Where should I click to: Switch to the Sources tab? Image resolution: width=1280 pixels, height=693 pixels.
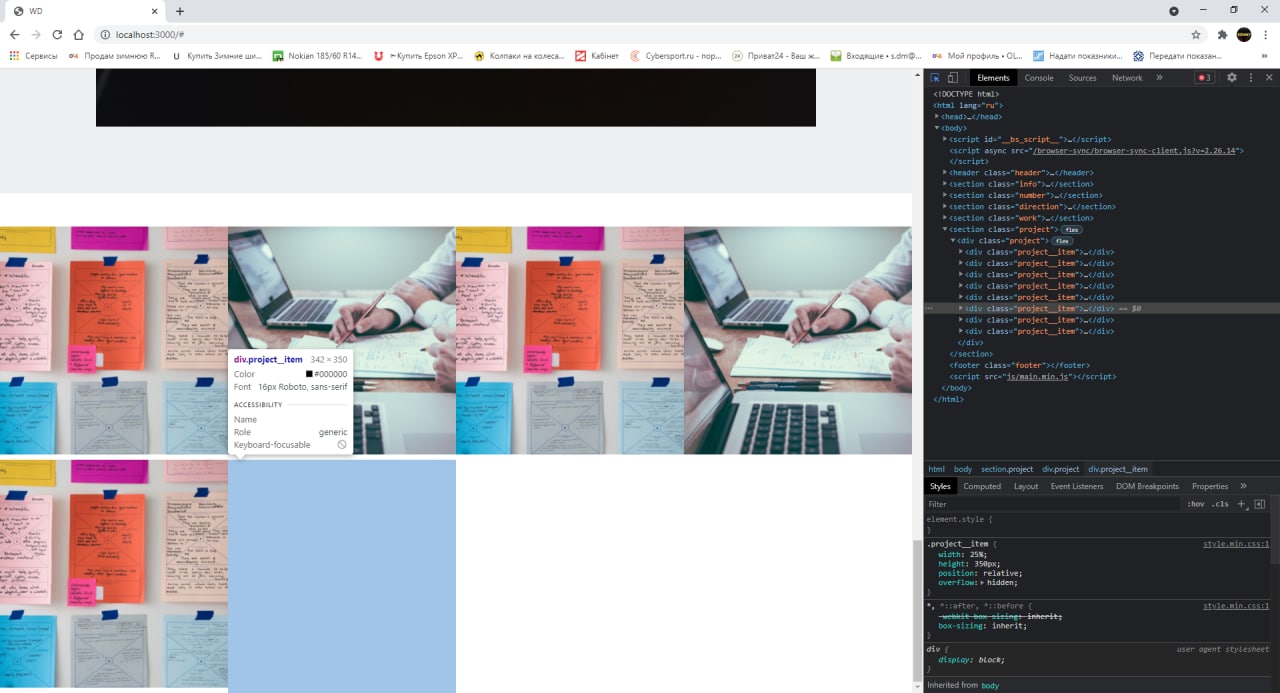[x=1082, y=77]
